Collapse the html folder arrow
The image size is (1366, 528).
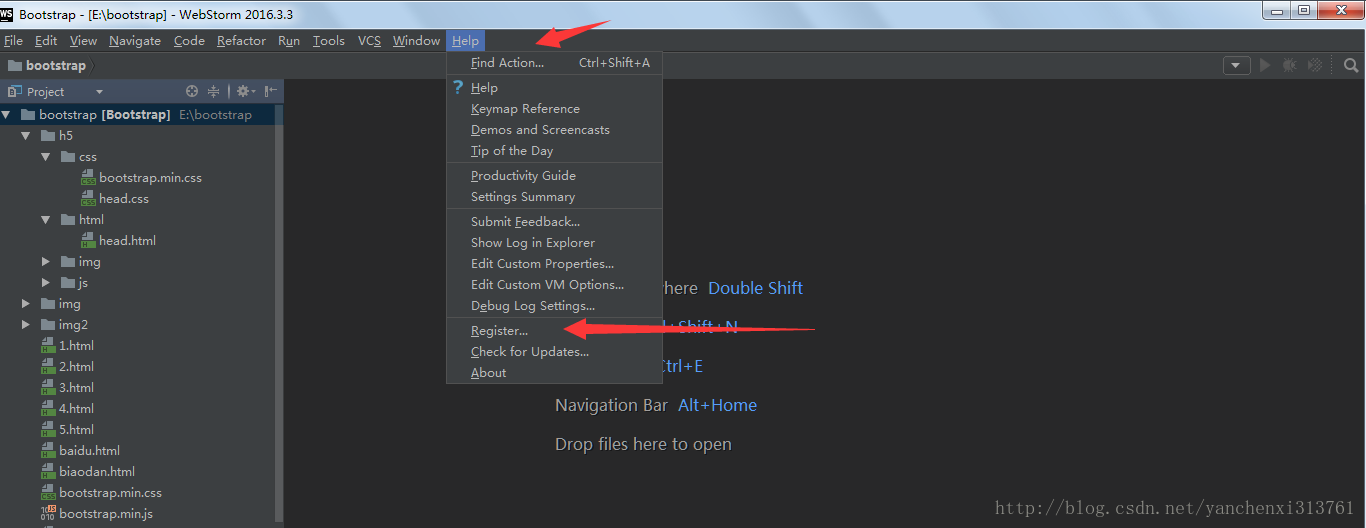pos(46,220)
